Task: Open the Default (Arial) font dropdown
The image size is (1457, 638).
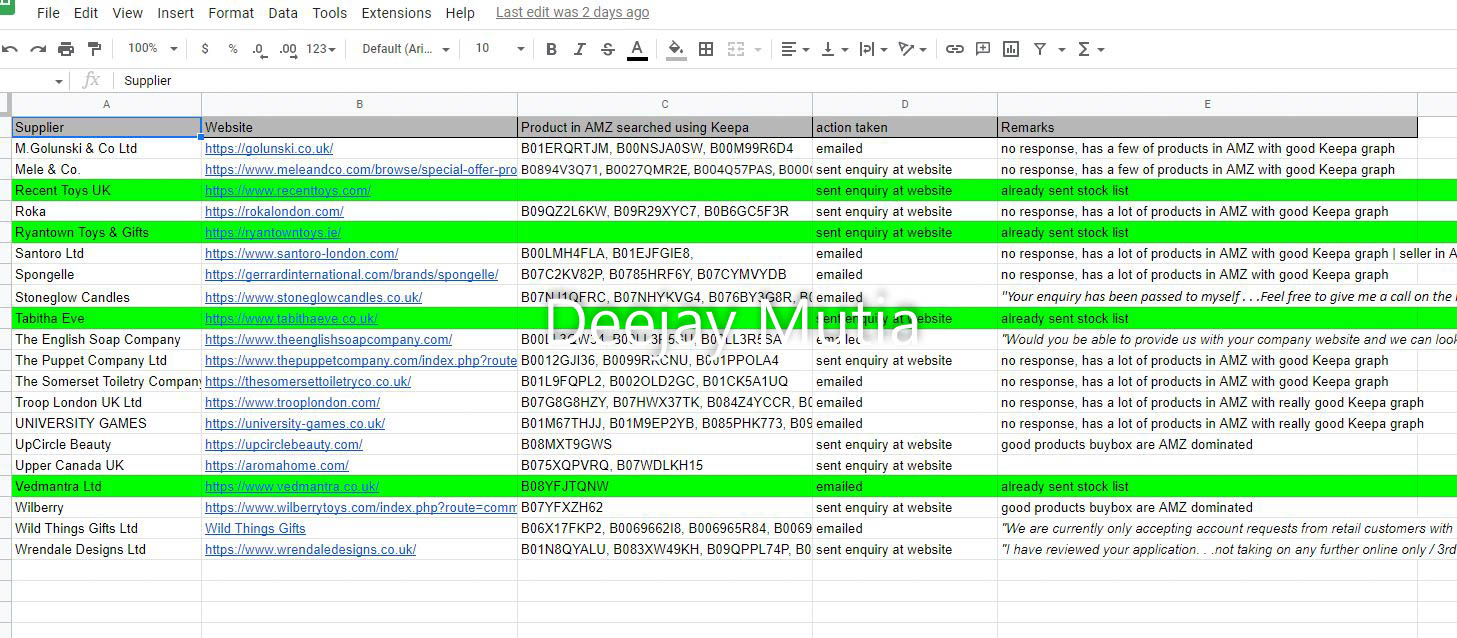Action: tap(406, 49)
